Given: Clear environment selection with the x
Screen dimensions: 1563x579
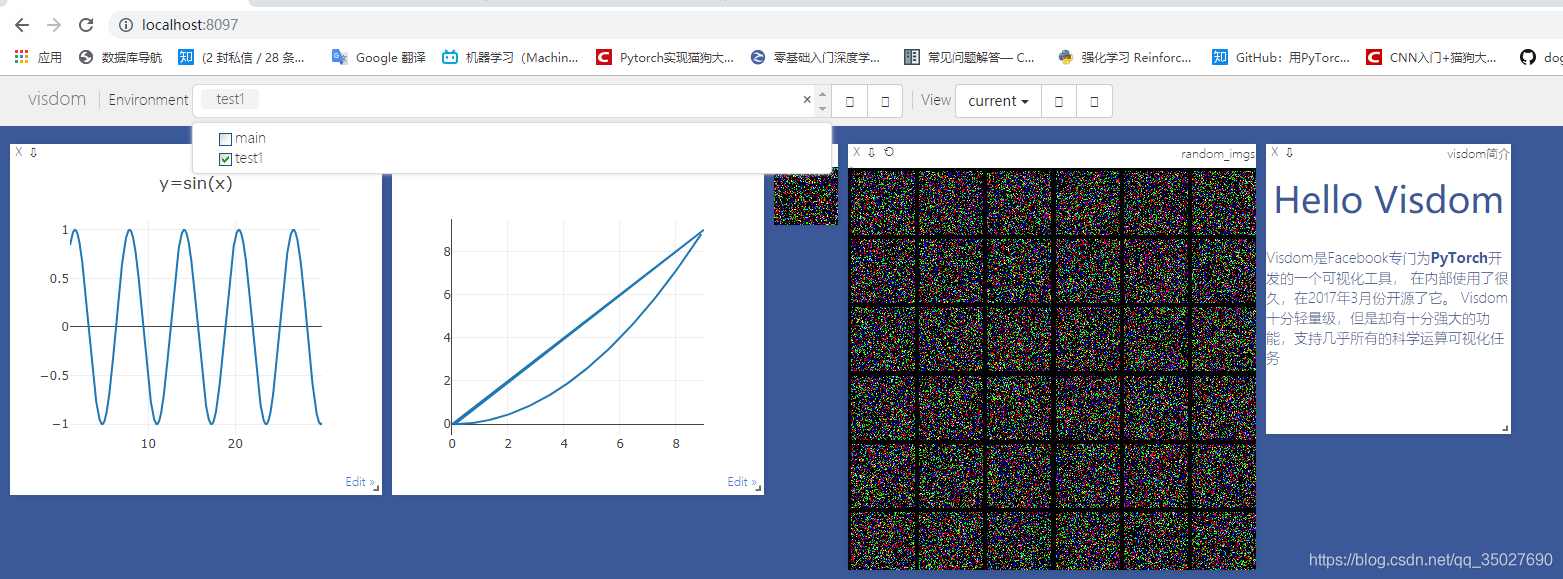Looking at the screenshot, I should (807, 99).
